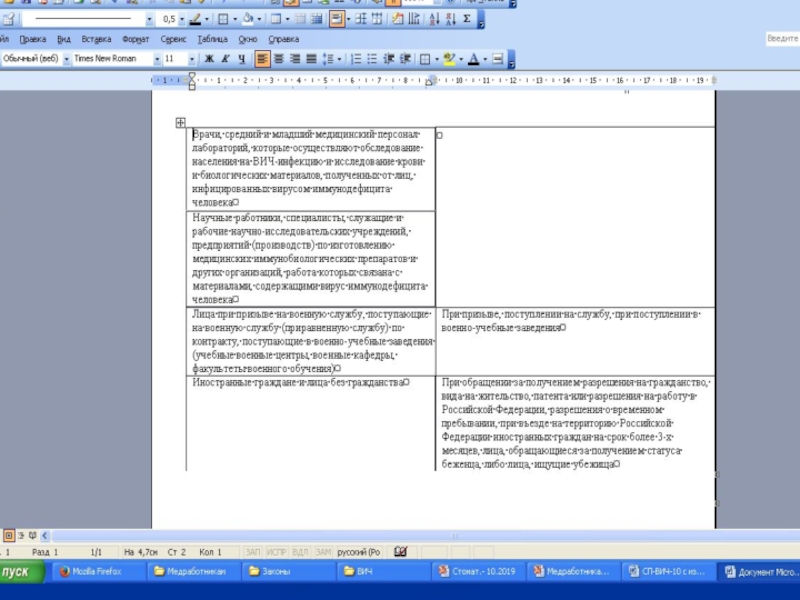This screenshot has width=800, height=600.
Task: Apply the shading fill color
Action: click(248, 19)
